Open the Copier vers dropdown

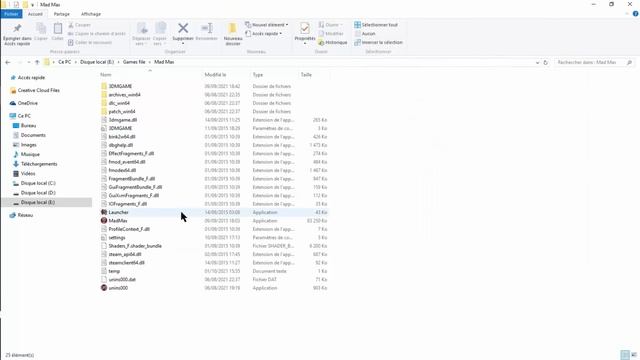pyautogui.click(x=160, y=34)
